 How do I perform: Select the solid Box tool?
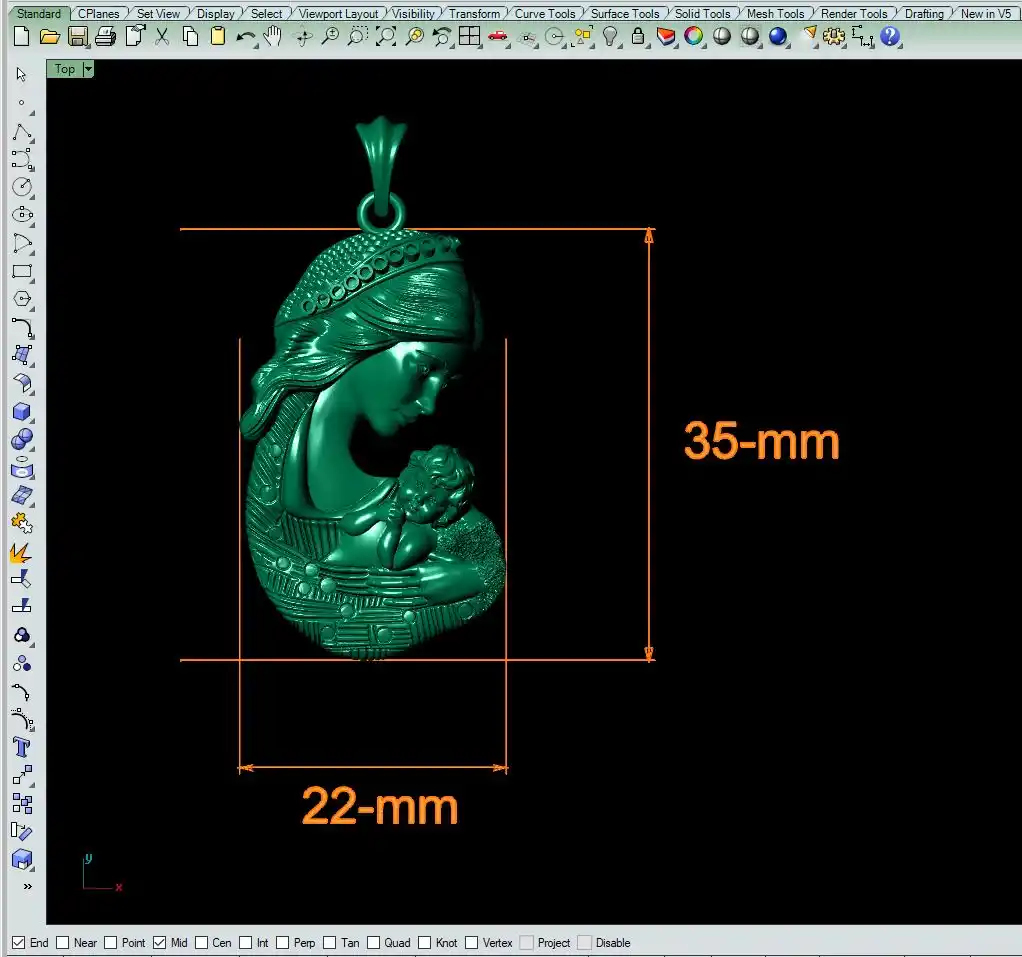[x=22, y=412]
